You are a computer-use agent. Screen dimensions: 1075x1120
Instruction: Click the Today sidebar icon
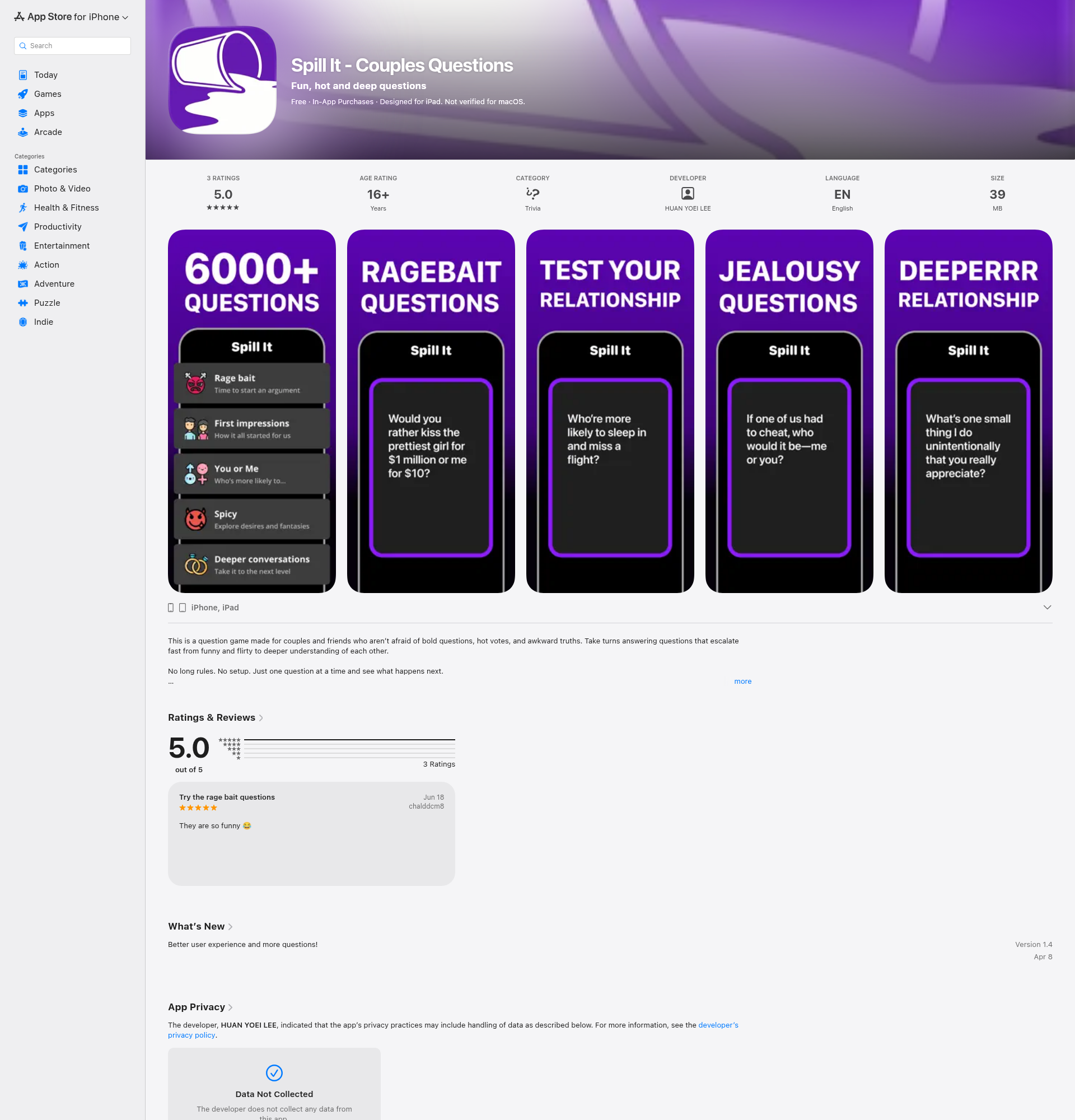pos(23,75)
